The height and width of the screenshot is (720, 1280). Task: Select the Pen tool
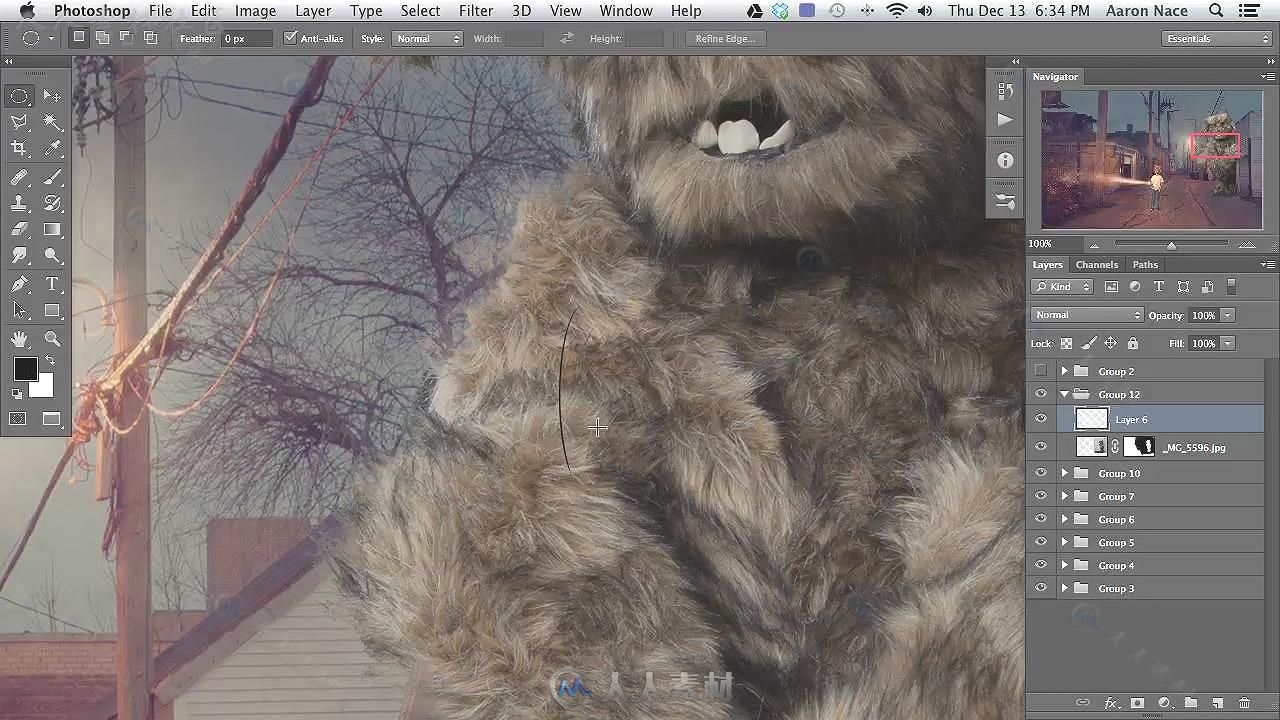[x=19, y=285]
